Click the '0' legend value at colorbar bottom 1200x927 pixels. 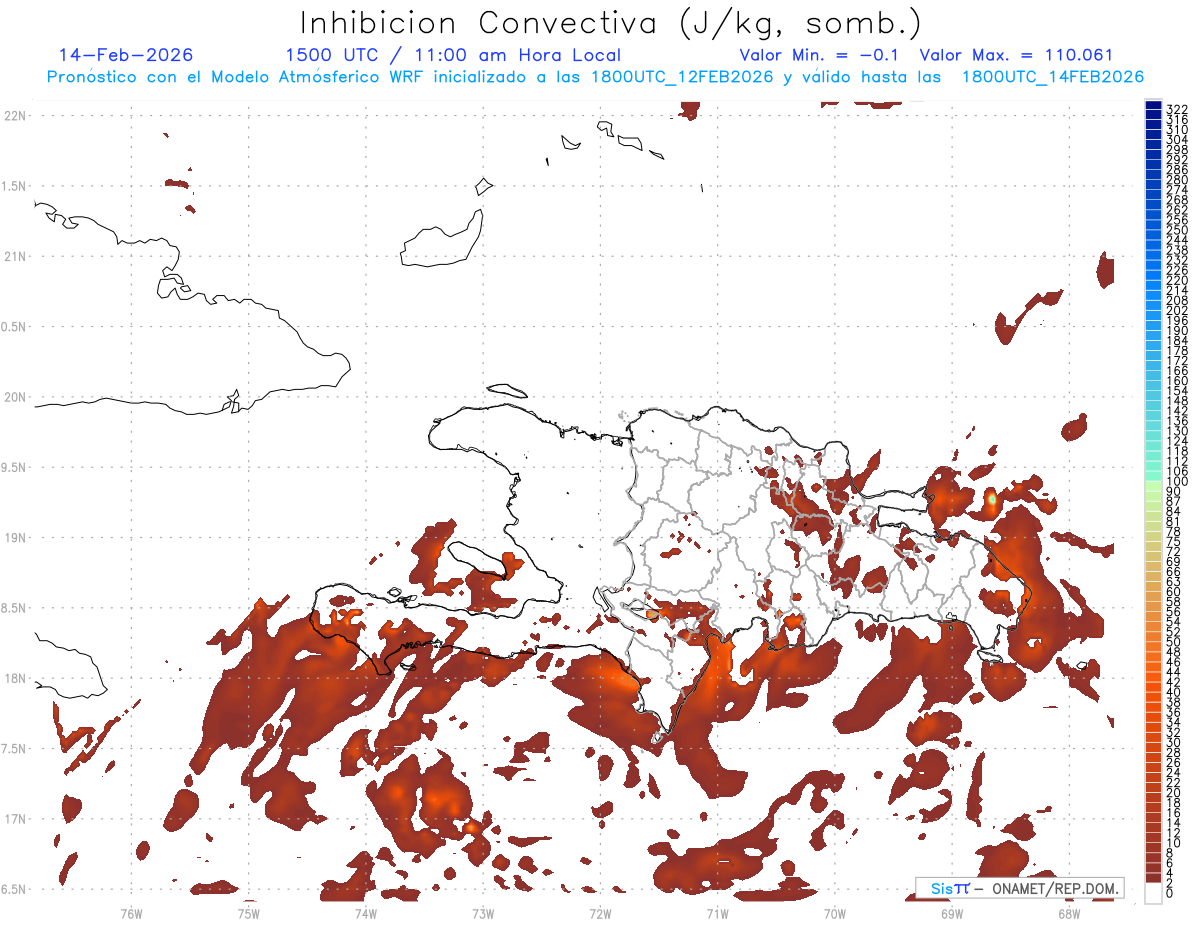pyautogui.click(x=1170, y=893)
